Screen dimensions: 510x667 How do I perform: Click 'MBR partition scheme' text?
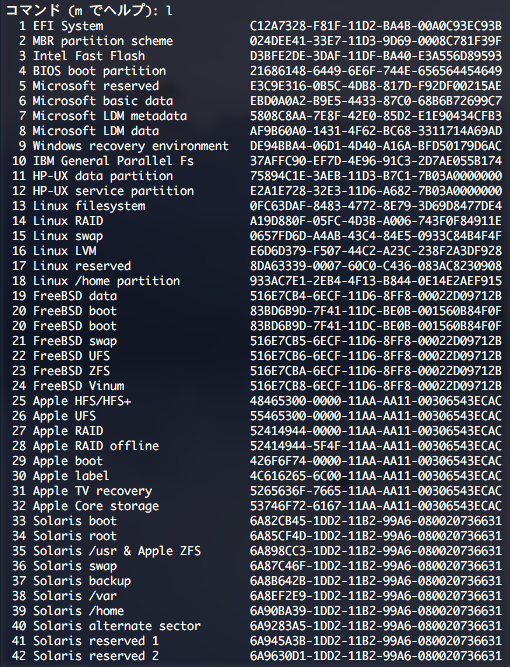[103, 41]
